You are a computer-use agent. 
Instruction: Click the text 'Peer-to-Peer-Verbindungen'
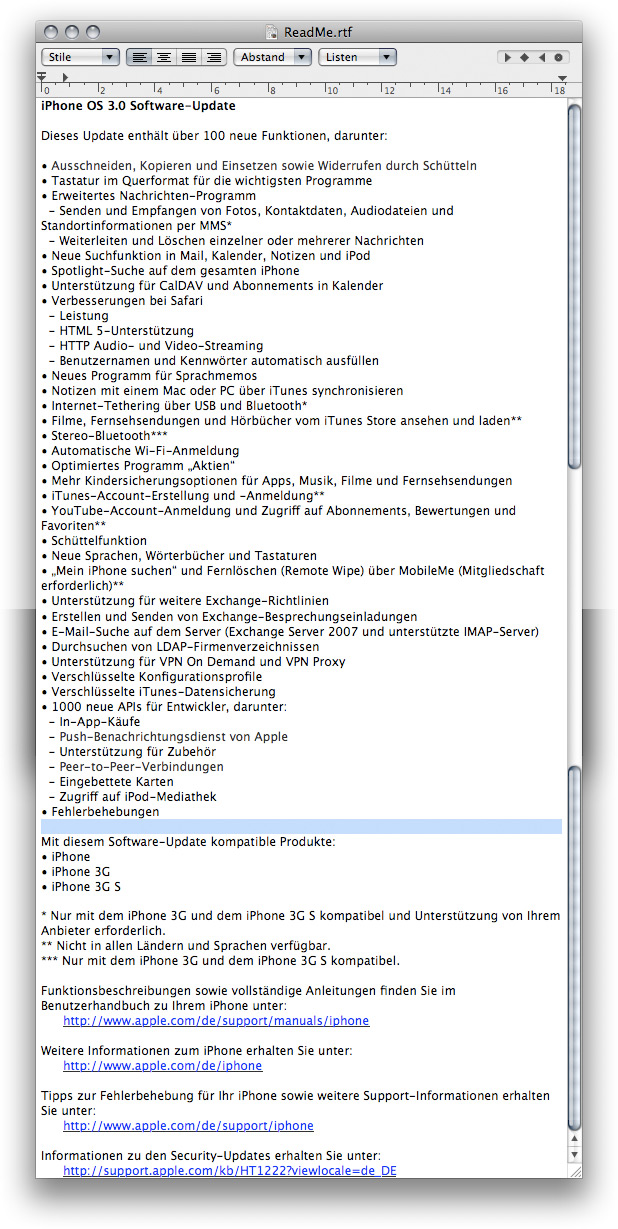(x=141, y=766)
